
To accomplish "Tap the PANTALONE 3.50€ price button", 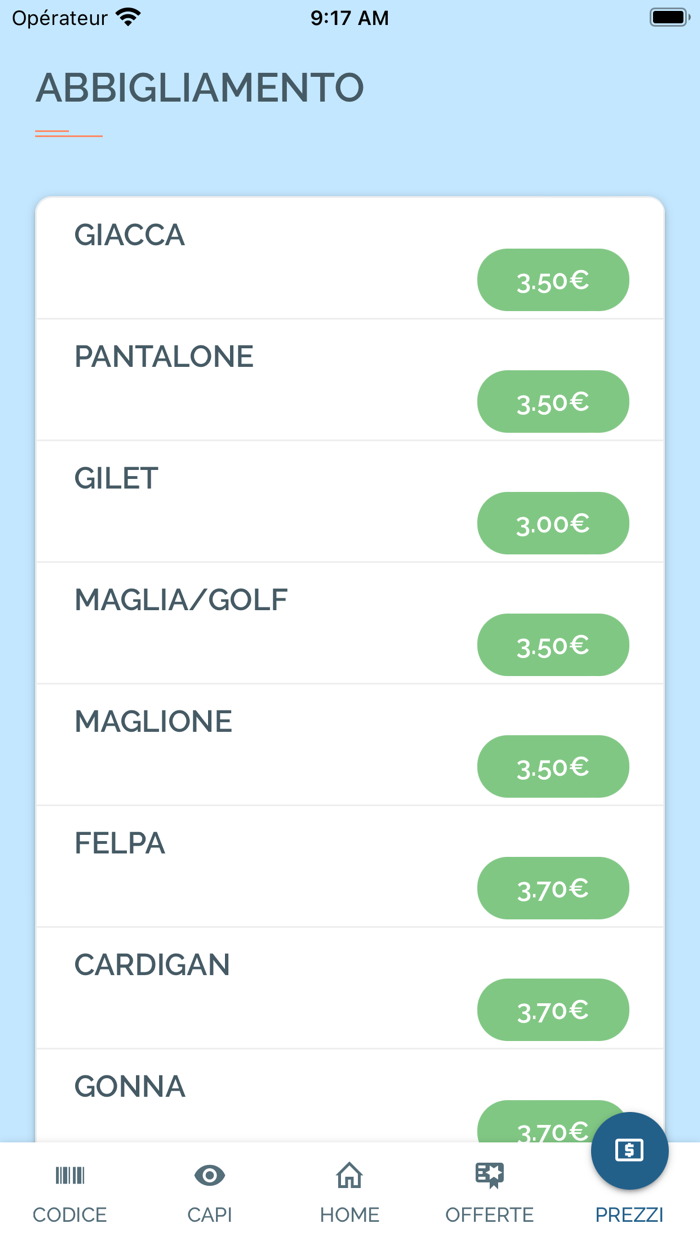I will tap(553, 402).
